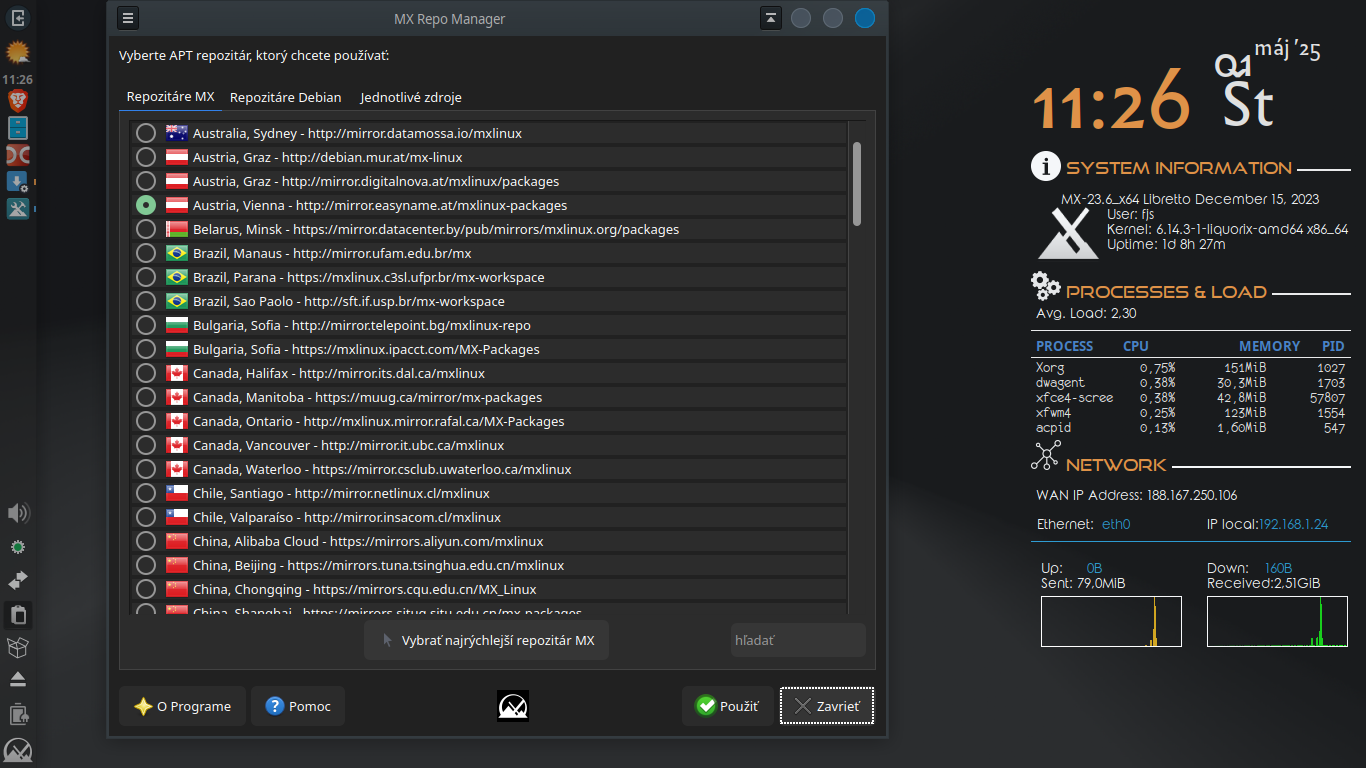
Task: Click into the hľadať search field
Action: click(x=798, y=640)
